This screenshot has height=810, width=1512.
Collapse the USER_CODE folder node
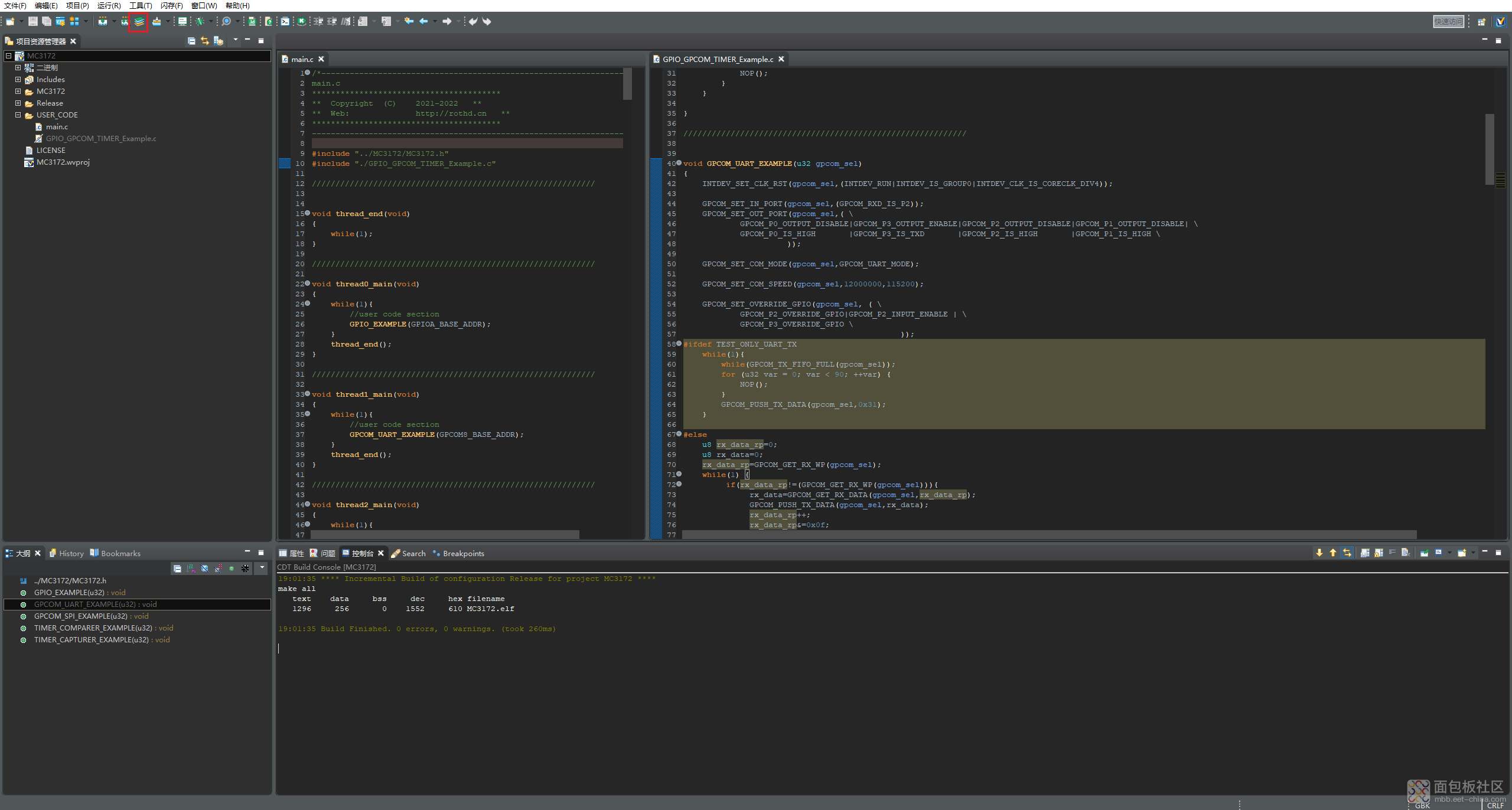click(x=18, y=115)
